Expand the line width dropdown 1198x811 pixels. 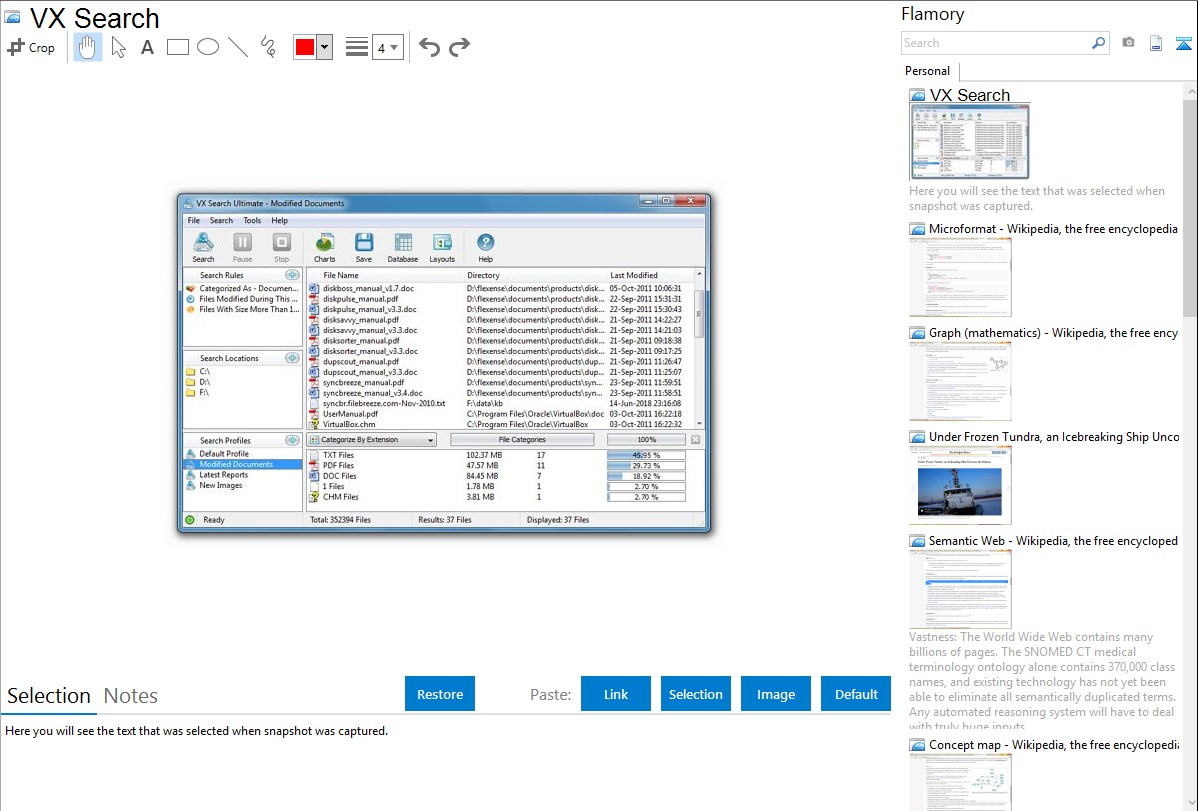388,47
